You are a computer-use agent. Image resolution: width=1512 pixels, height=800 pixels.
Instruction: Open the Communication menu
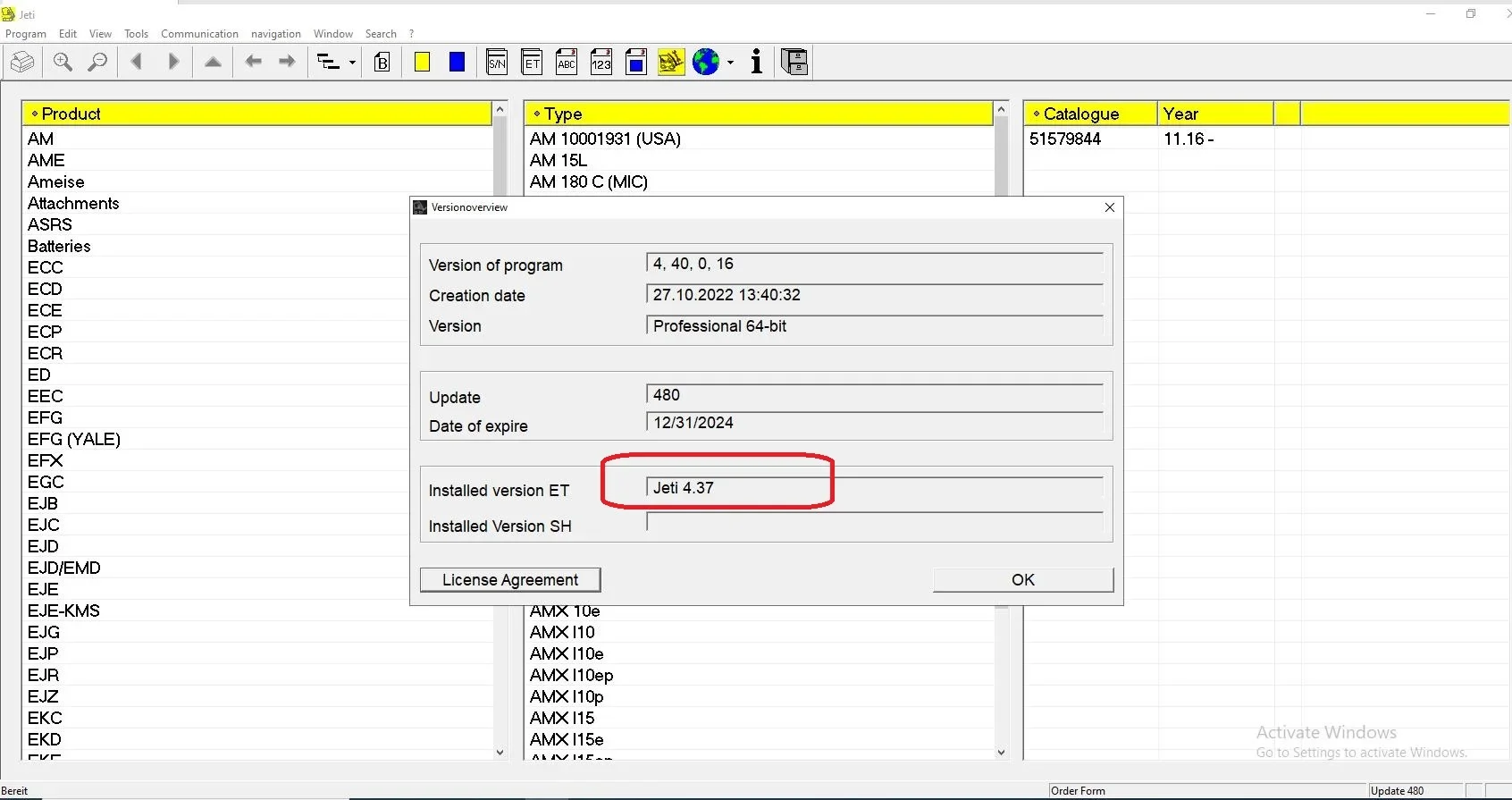[x=199, y=34]
